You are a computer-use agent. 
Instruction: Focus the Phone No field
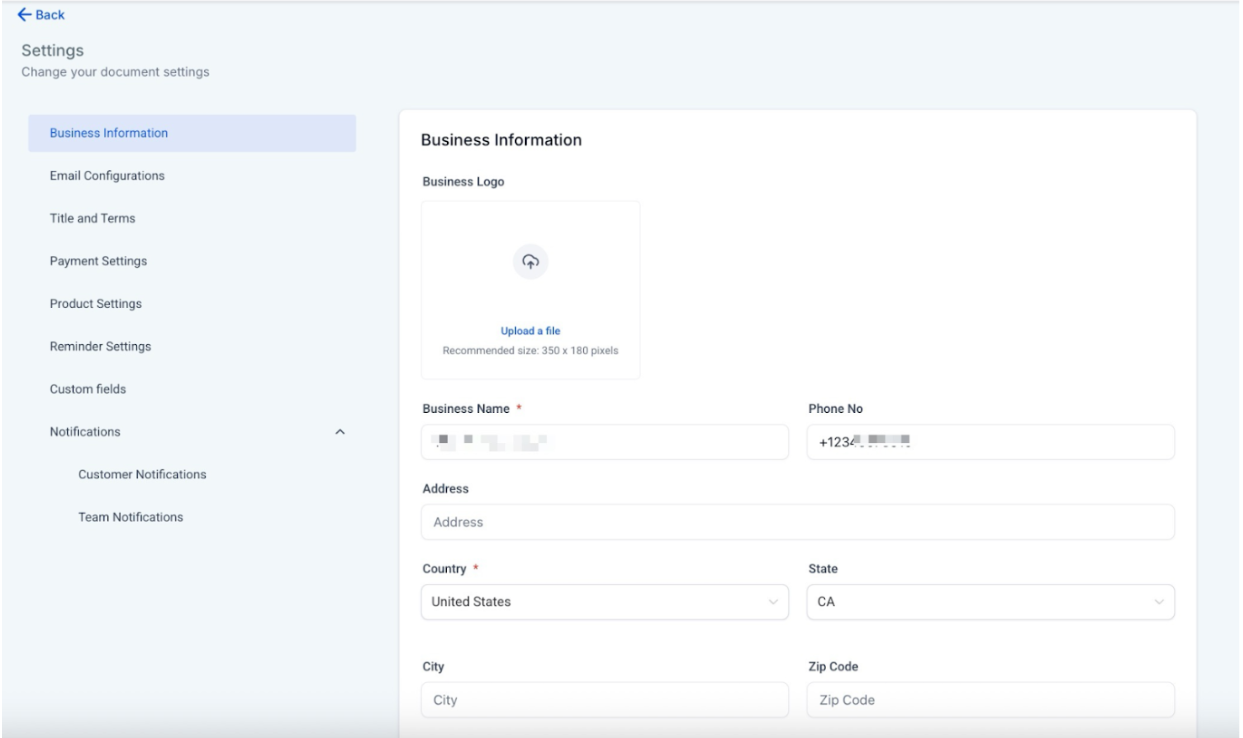[989, 442]
